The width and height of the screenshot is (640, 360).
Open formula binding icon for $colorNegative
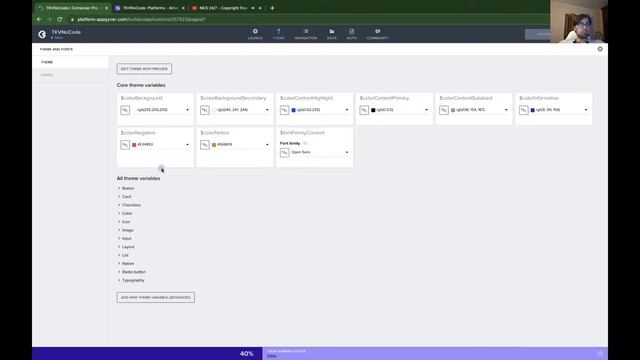[125, 144]
